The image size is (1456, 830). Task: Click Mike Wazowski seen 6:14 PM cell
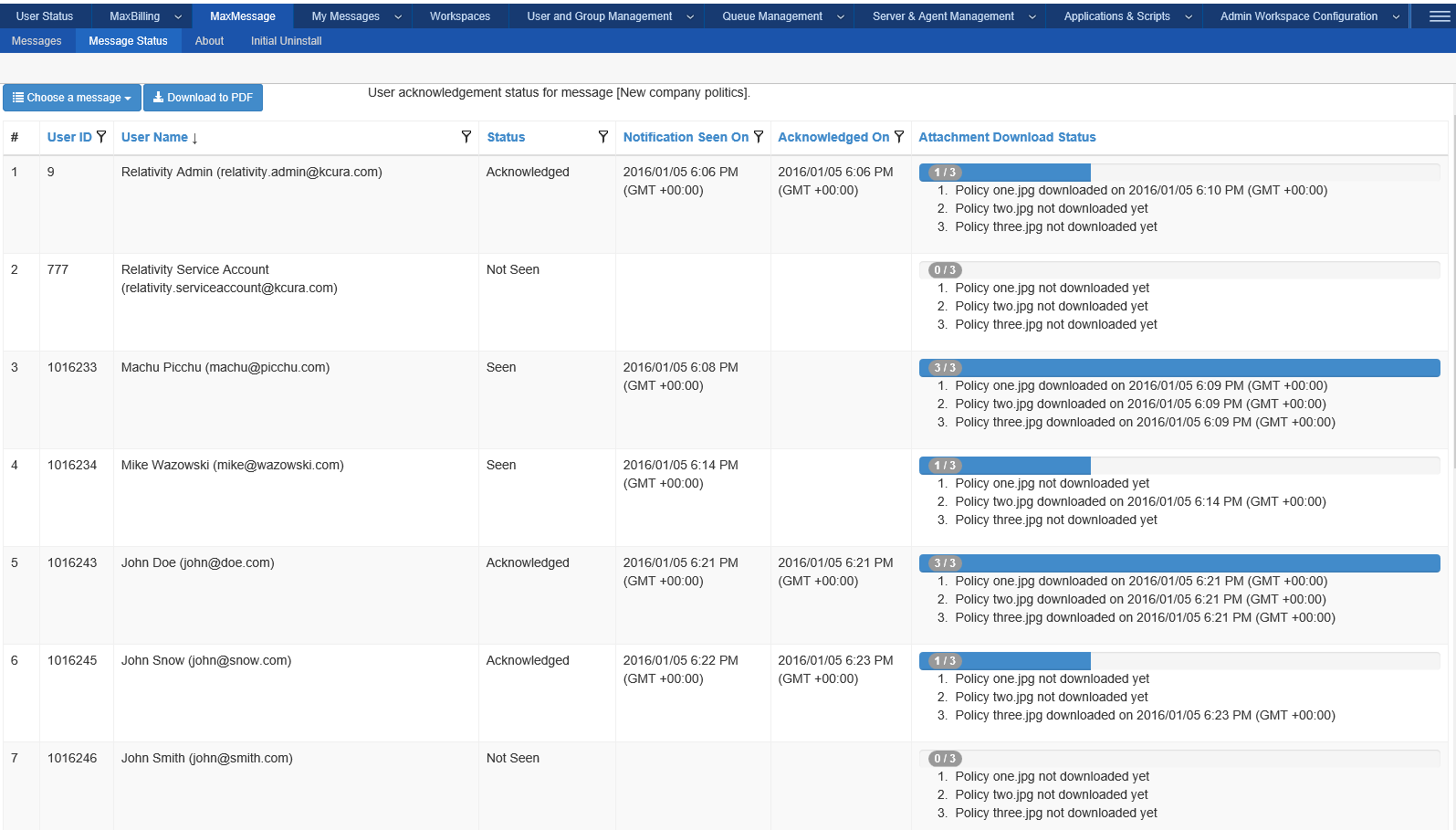pyautogui.click(x=693, y=498)
